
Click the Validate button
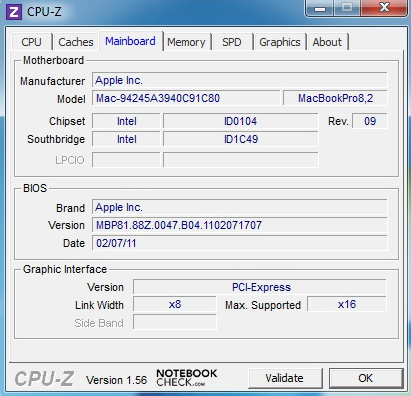pos(285,378)
